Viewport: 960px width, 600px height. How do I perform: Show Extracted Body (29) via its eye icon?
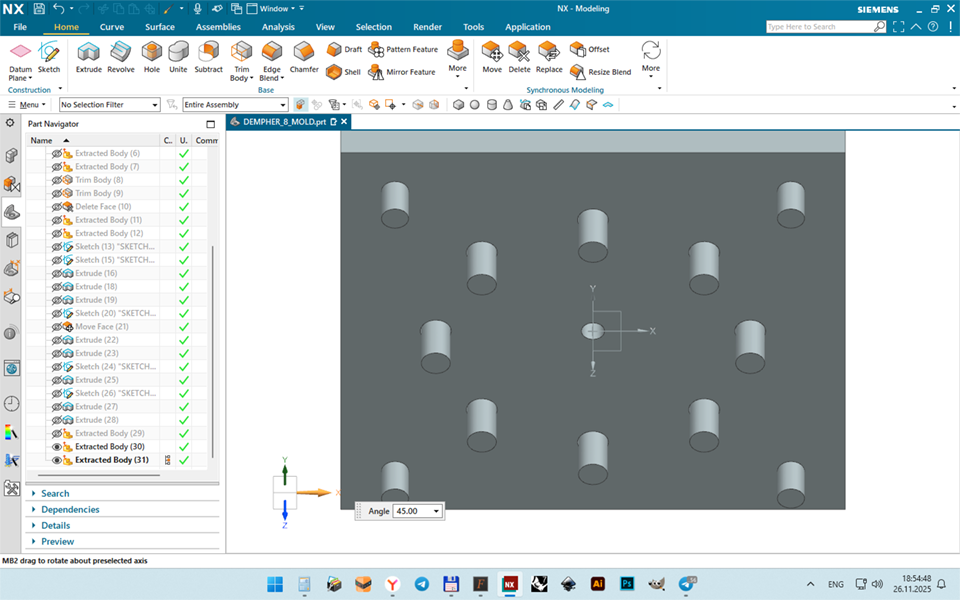click(57, 433)
